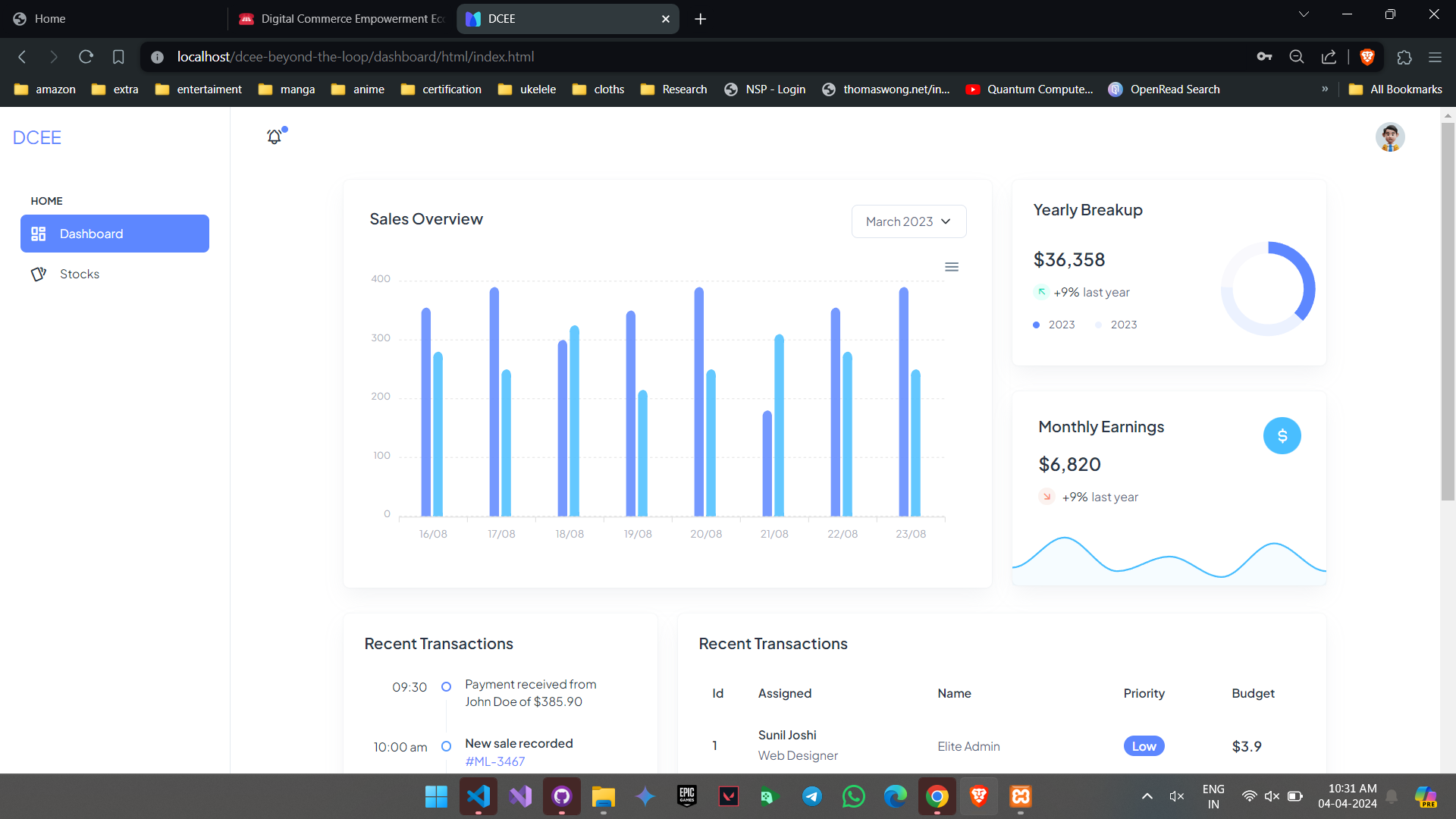Bookmark this page icon

coord(118,57)
